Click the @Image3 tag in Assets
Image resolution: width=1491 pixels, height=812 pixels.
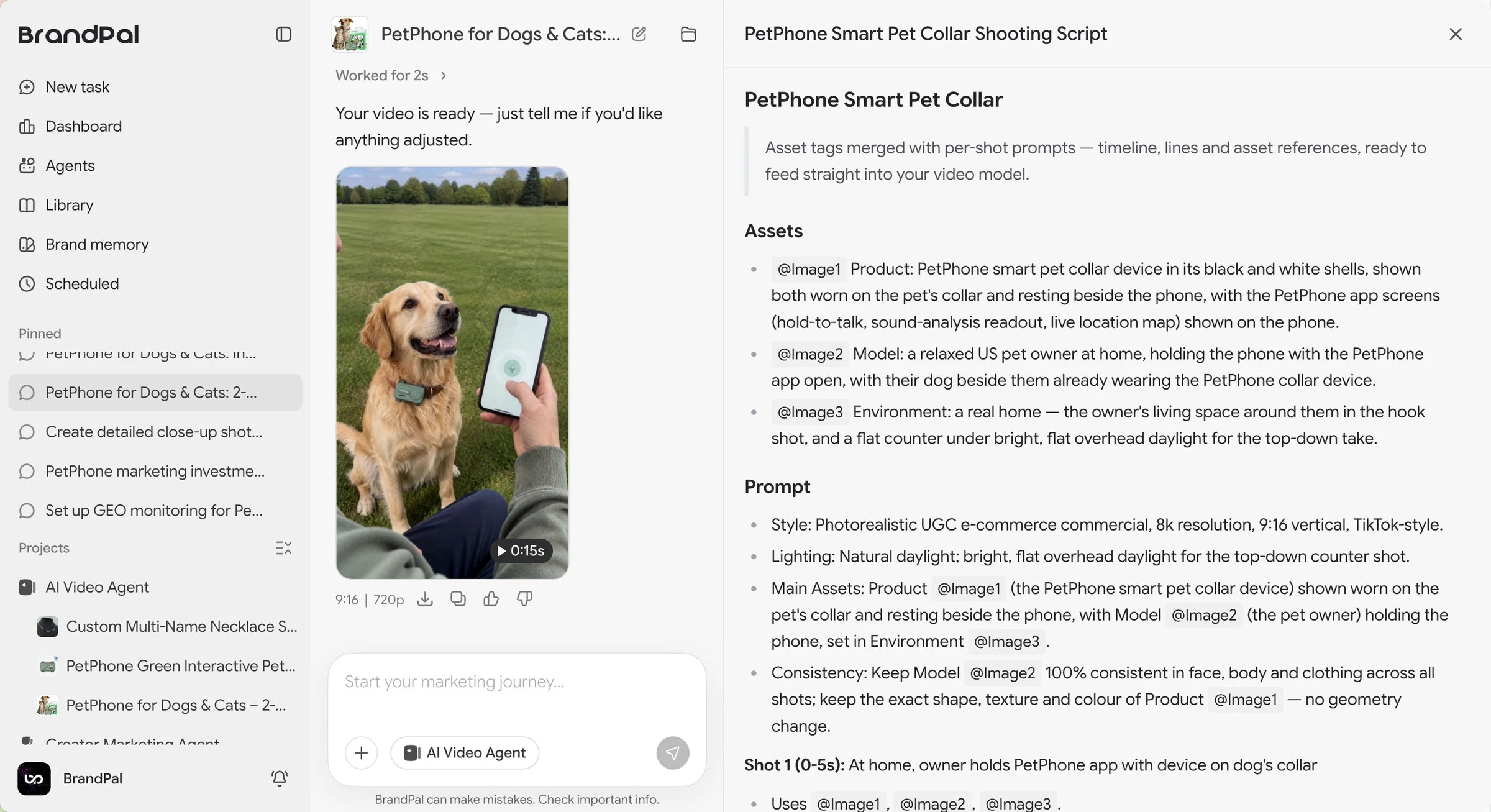(x=810, y=412)
